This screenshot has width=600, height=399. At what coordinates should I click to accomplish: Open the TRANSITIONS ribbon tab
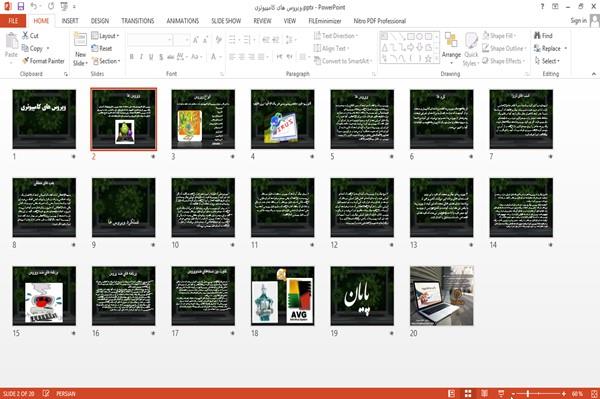tap(138, 21)
